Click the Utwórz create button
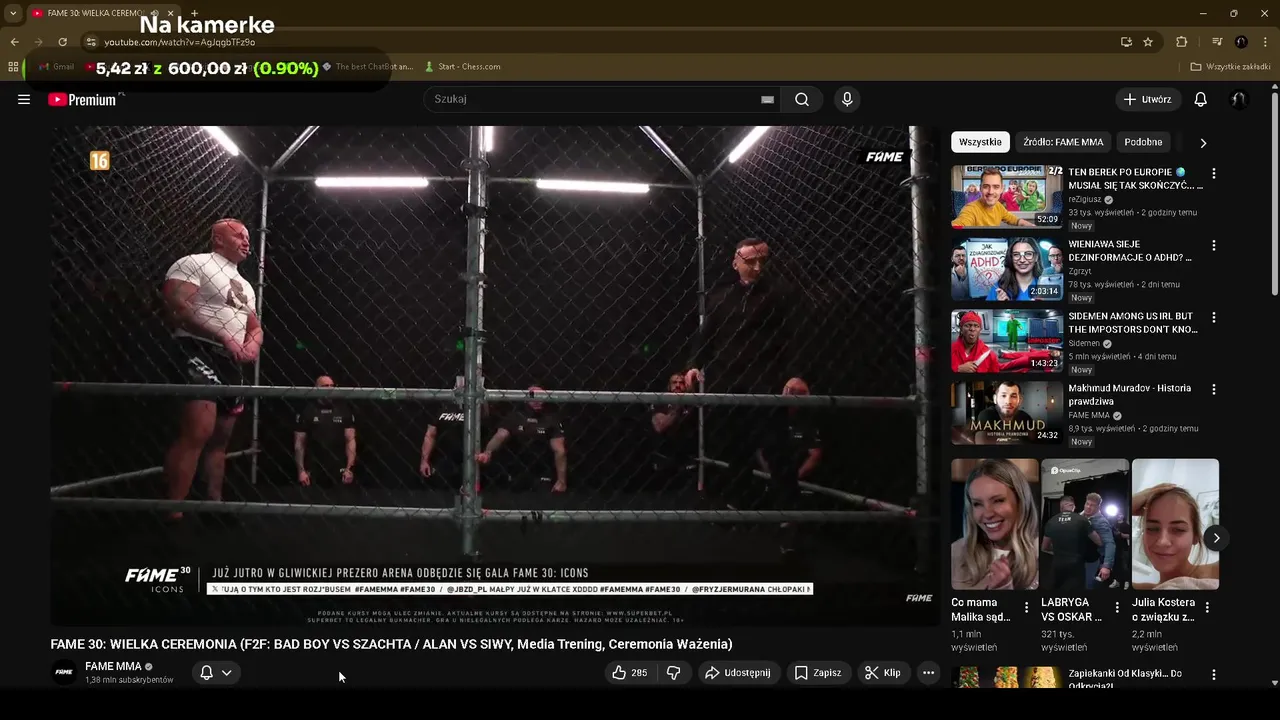This screenshot has height=720, width=1280. coord(1148,99)
